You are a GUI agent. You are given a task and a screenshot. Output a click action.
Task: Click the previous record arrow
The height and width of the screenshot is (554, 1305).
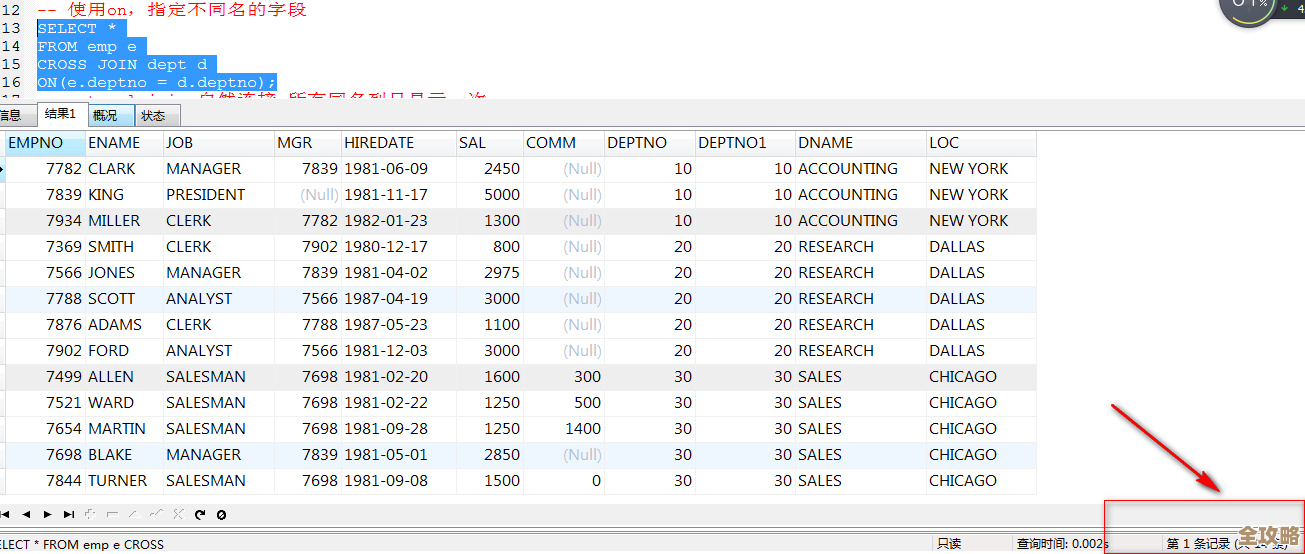26,514
